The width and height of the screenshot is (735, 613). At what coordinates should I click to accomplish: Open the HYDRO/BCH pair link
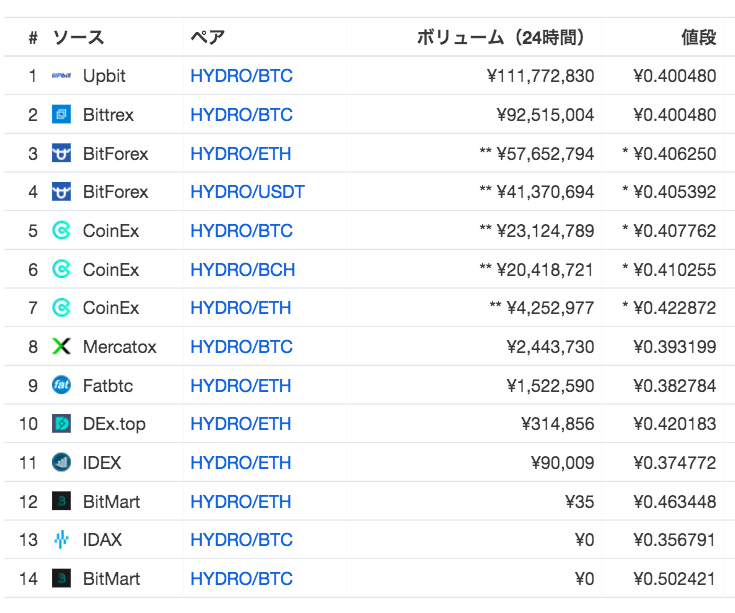click(x=243, y=269)
